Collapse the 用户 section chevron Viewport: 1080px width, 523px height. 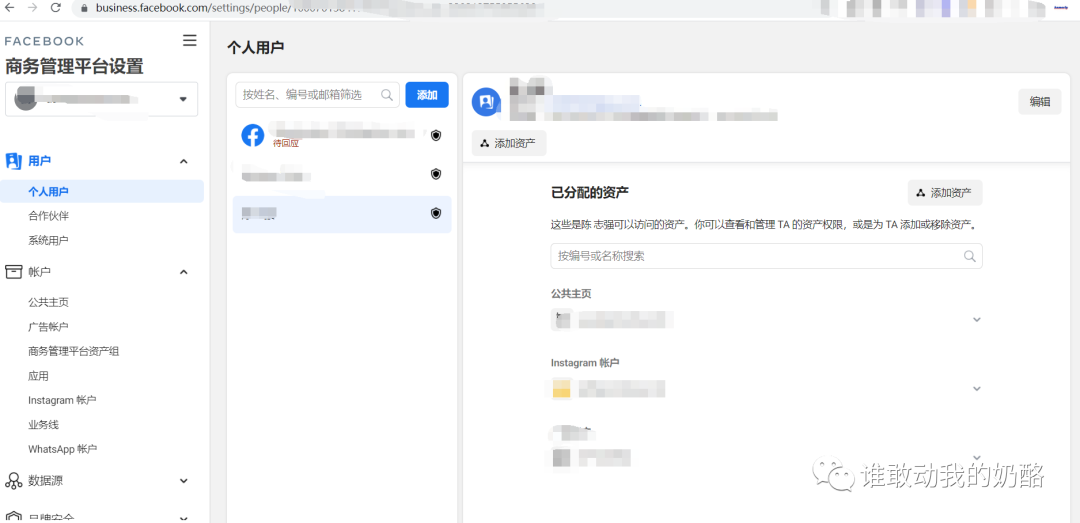point(183,161)
